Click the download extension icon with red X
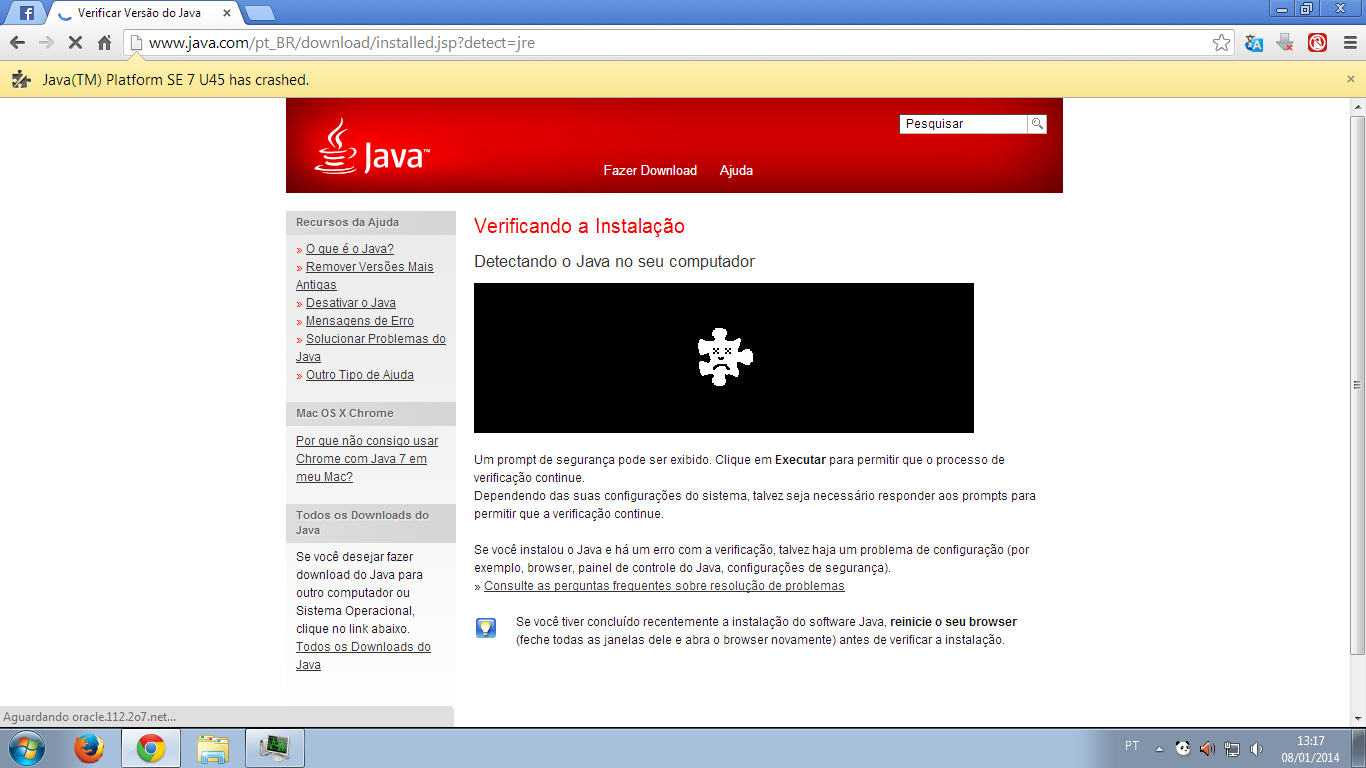Viewport: 1366px width, 768px height. (1286, 43)
